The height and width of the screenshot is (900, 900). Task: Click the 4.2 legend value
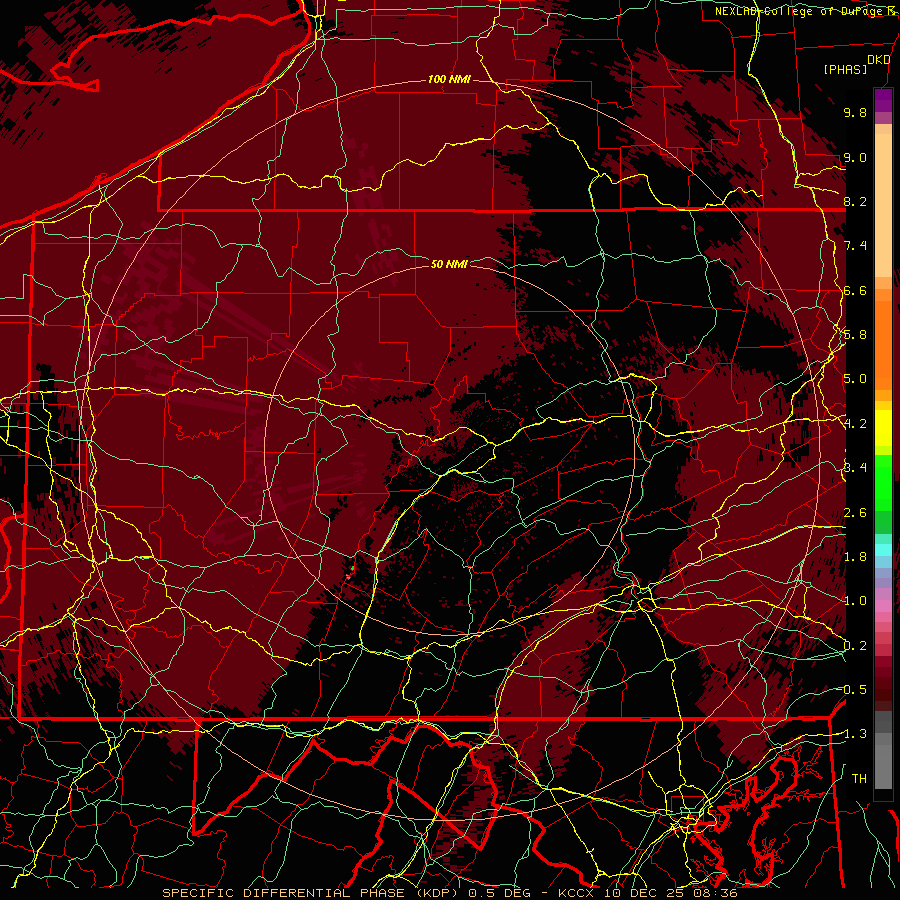click(855, 424)
